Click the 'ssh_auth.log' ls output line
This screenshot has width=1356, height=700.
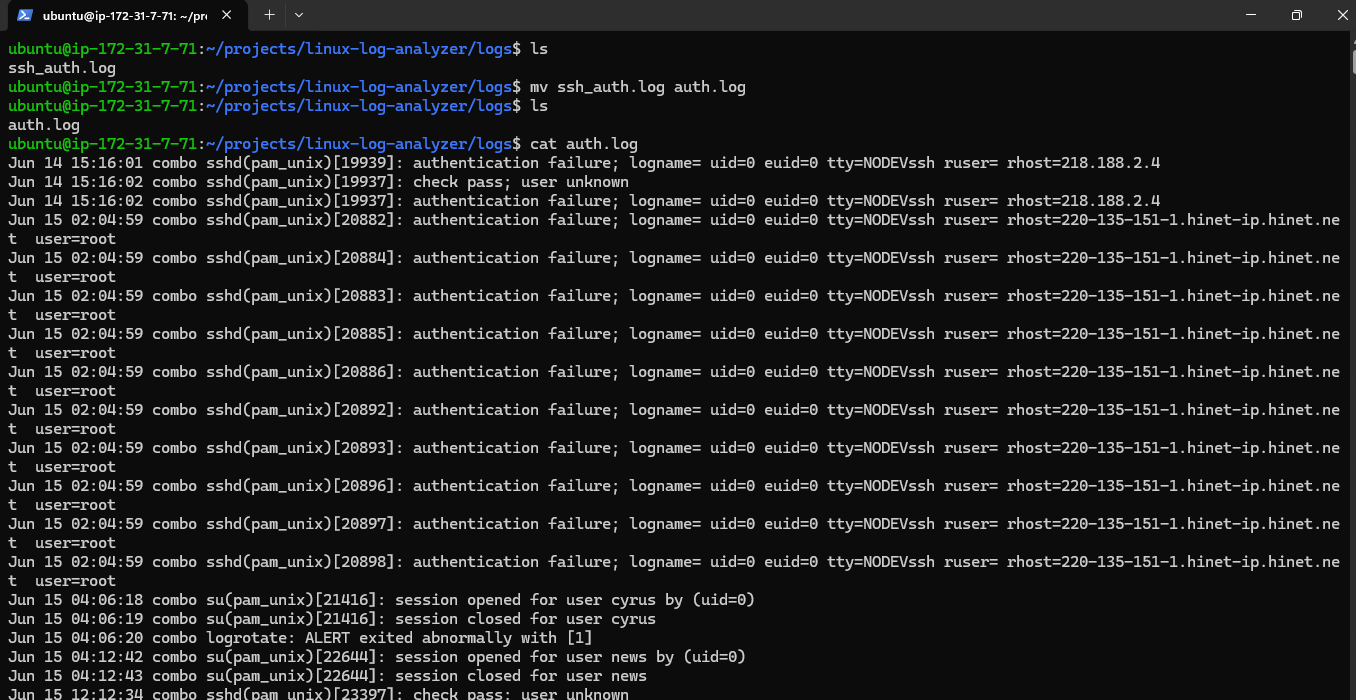(x=62, y=68)
